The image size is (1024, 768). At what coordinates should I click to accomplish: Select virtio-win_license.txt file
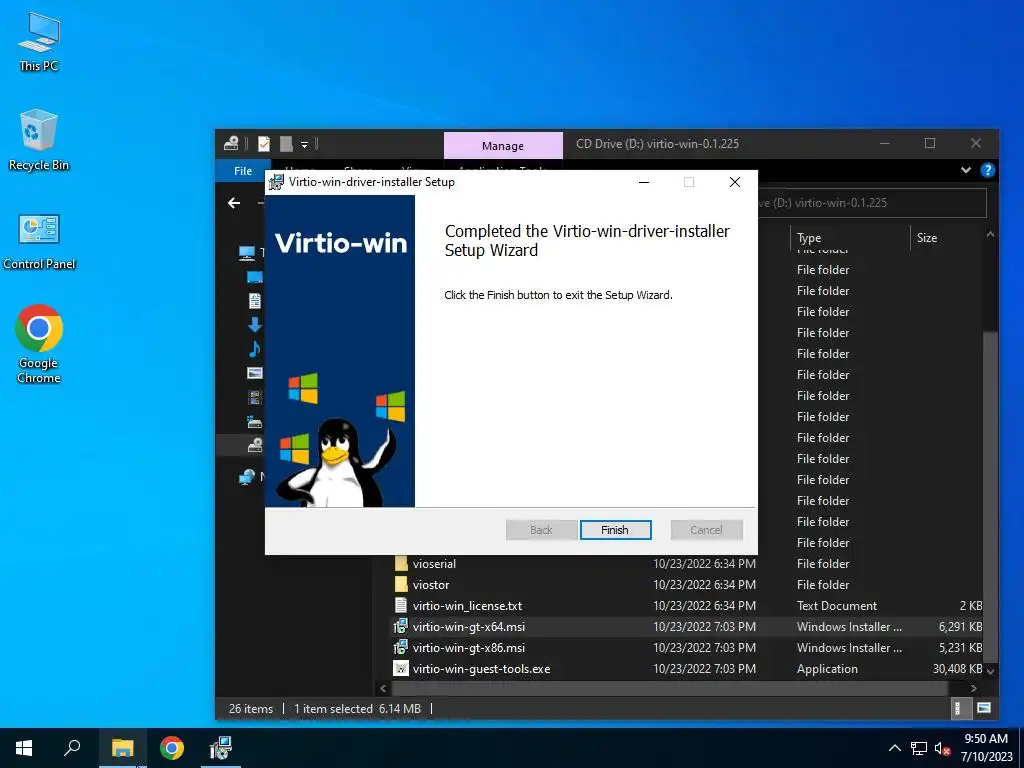coord(468,605)
